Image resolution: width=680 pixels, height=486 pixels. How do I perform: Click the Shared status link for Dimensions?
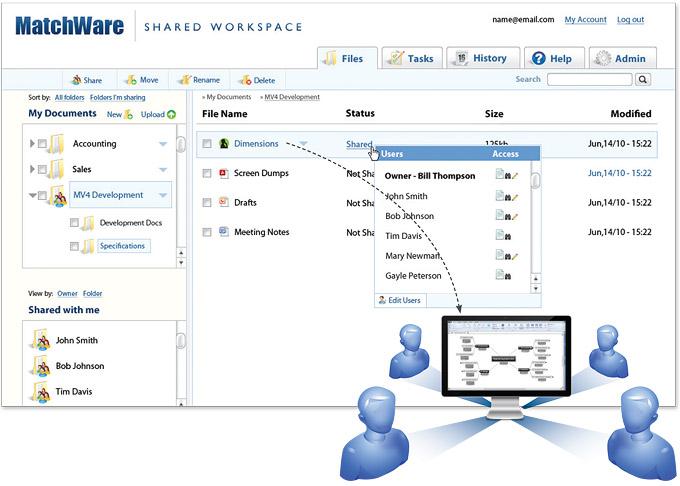pos(359,144)
